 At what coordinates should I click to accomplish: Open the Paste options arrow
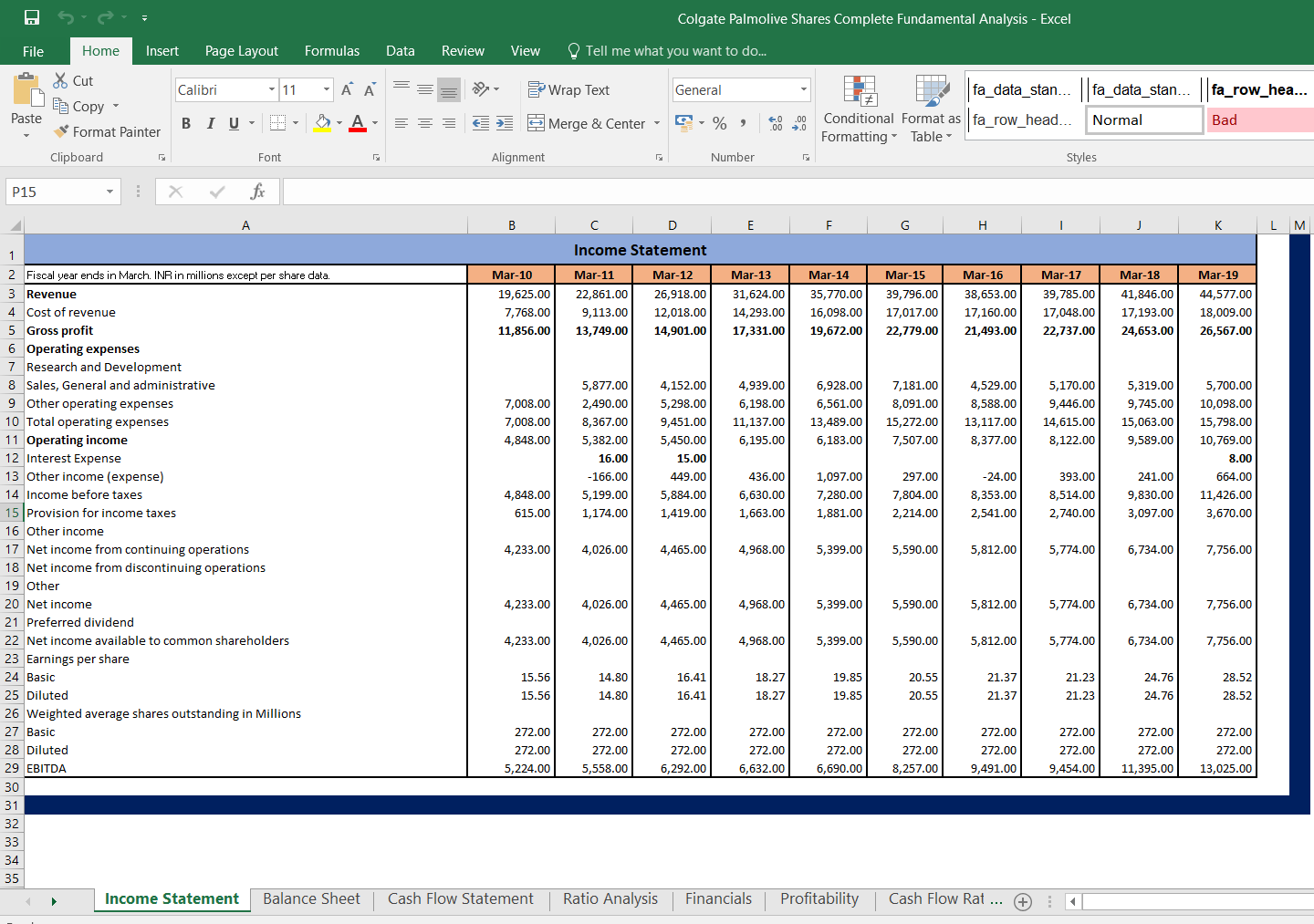tap(26, 135)
